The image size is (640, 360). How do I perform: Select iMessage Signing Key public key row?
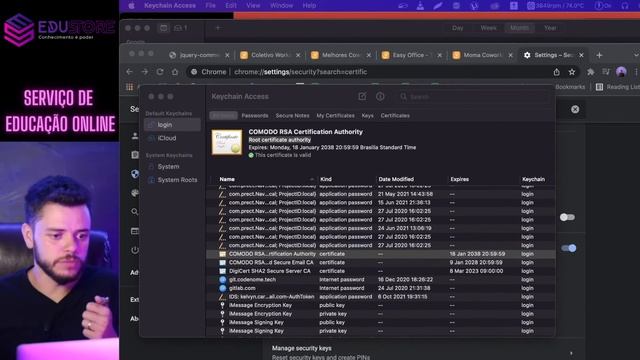click(380, 322)
